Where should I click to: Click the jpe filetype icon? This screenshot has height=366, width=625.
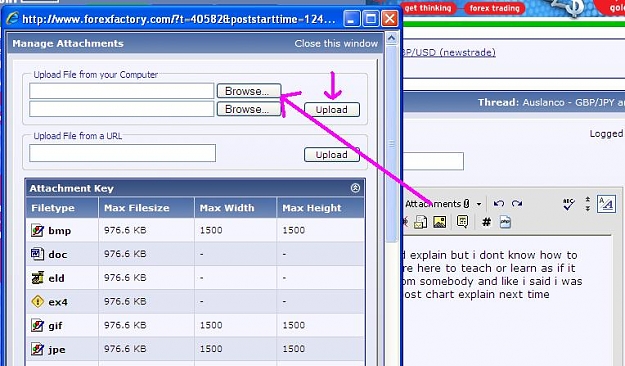(37, 350)
